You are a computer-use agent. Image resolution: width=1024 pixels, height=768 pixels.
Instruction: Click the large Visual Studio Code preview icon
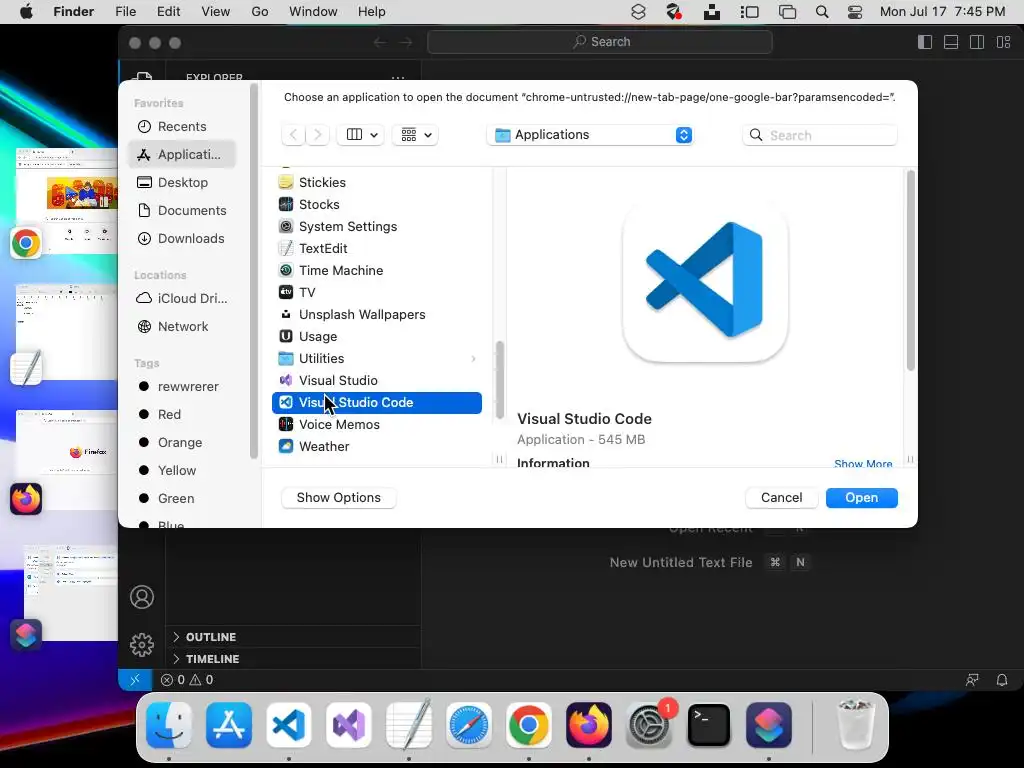click(705, 280)
